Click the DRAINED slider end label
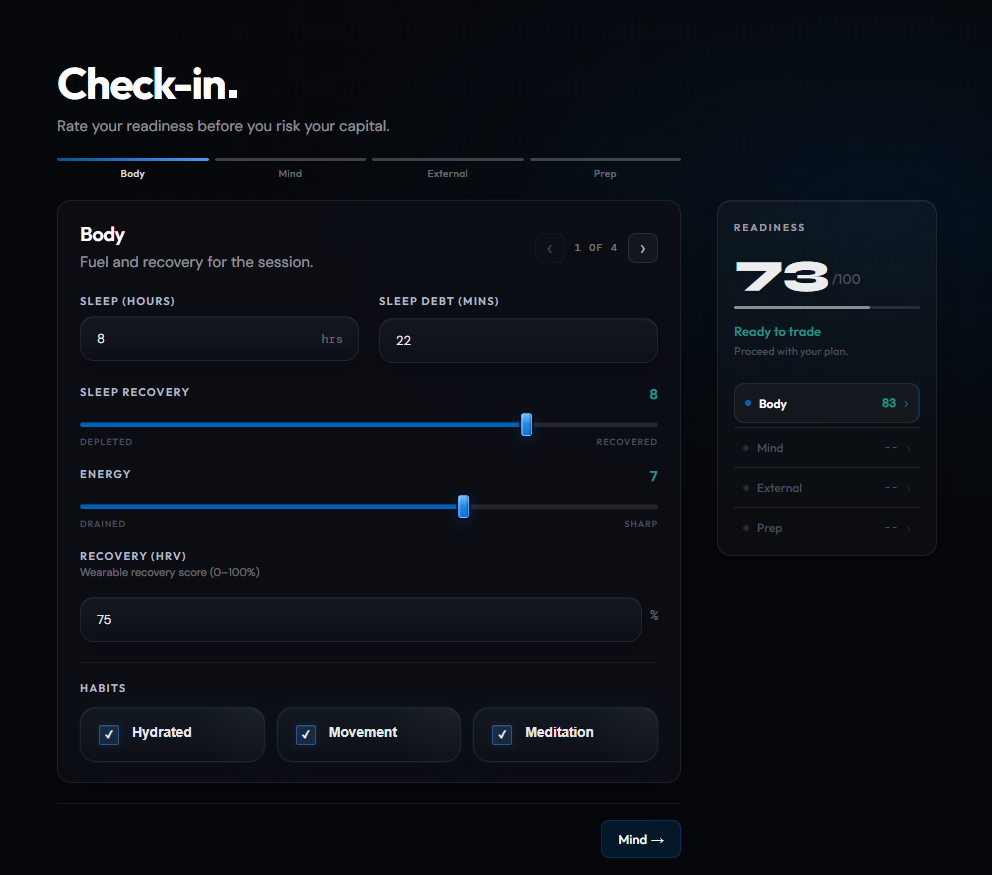This screenshot has width=992, height=875. (x=102, y=524)
